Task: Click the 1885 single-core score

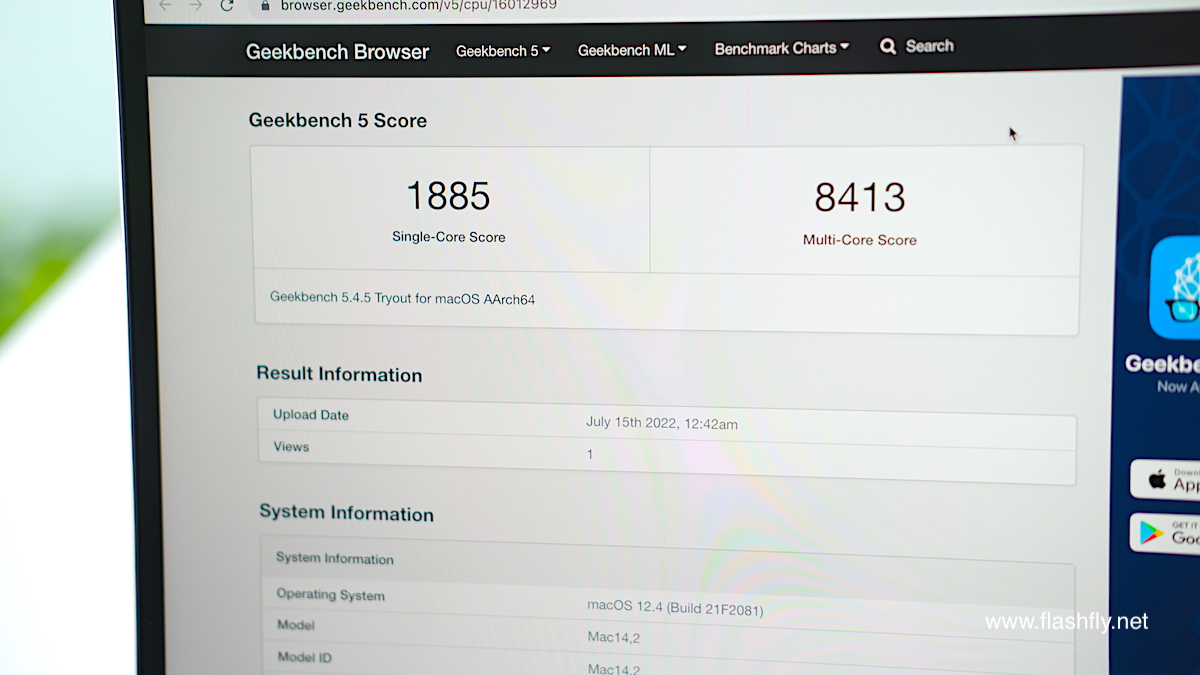Action: [x=448, y=196]
